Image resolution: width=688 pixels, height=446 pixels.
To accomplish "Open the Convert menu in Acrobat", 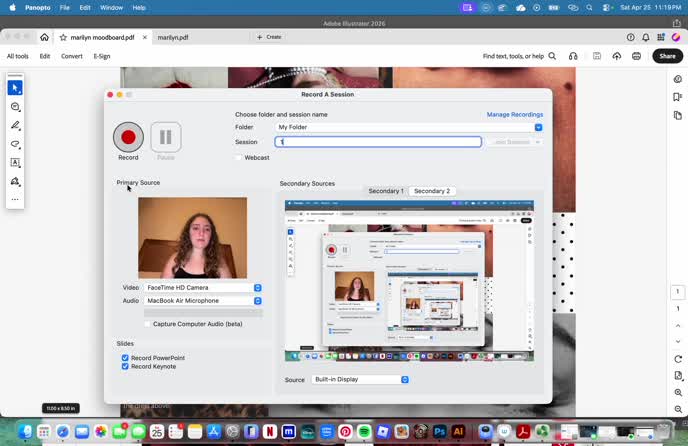I will point(72,56).
